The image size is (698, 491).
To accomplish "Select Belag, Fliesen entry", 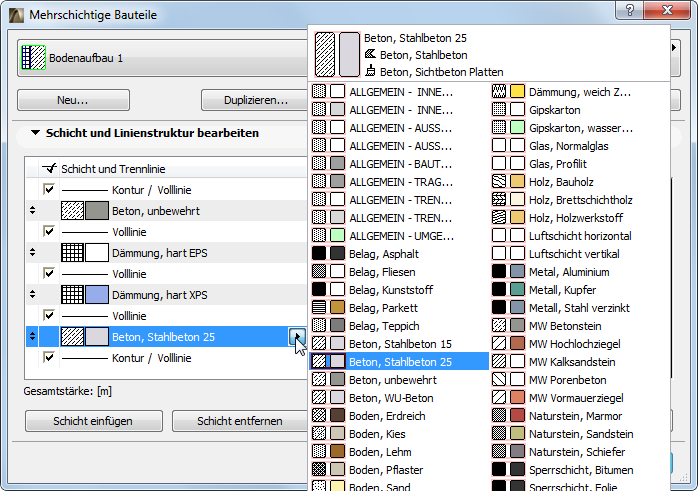I will pos(400,272).
